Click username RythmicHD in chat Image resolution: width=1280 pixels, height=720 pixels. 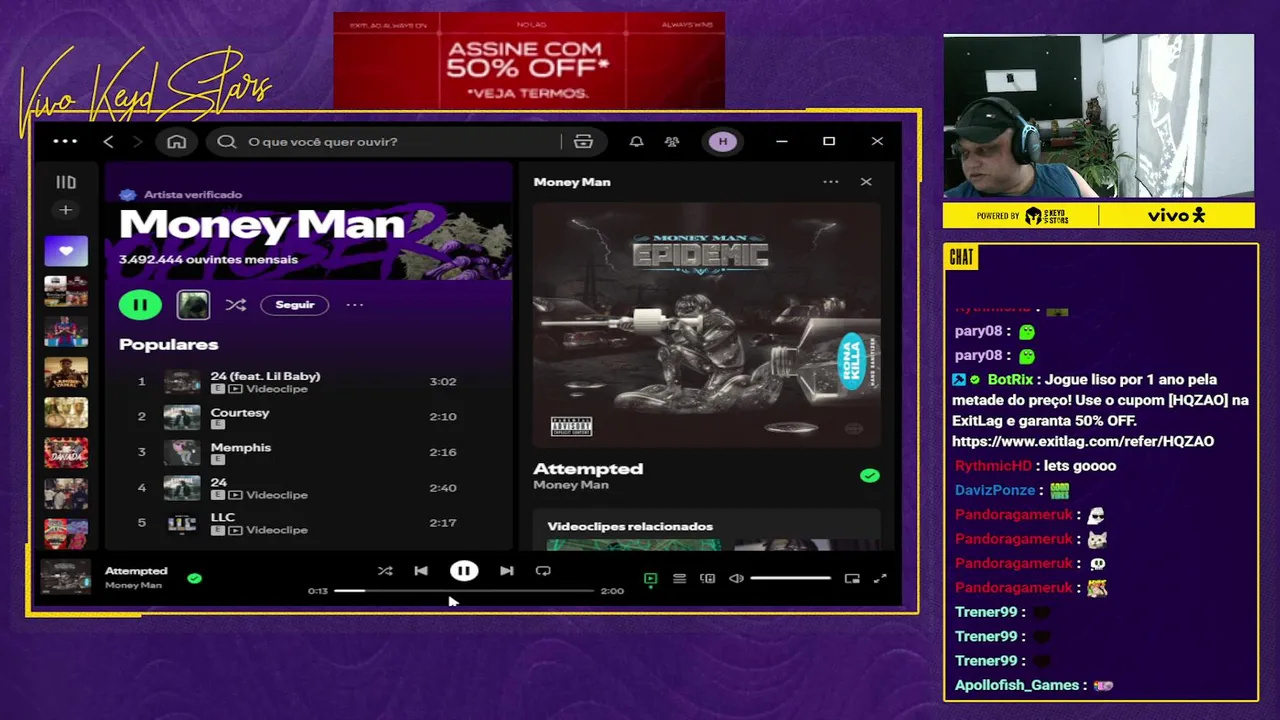(x=993, y=466)
